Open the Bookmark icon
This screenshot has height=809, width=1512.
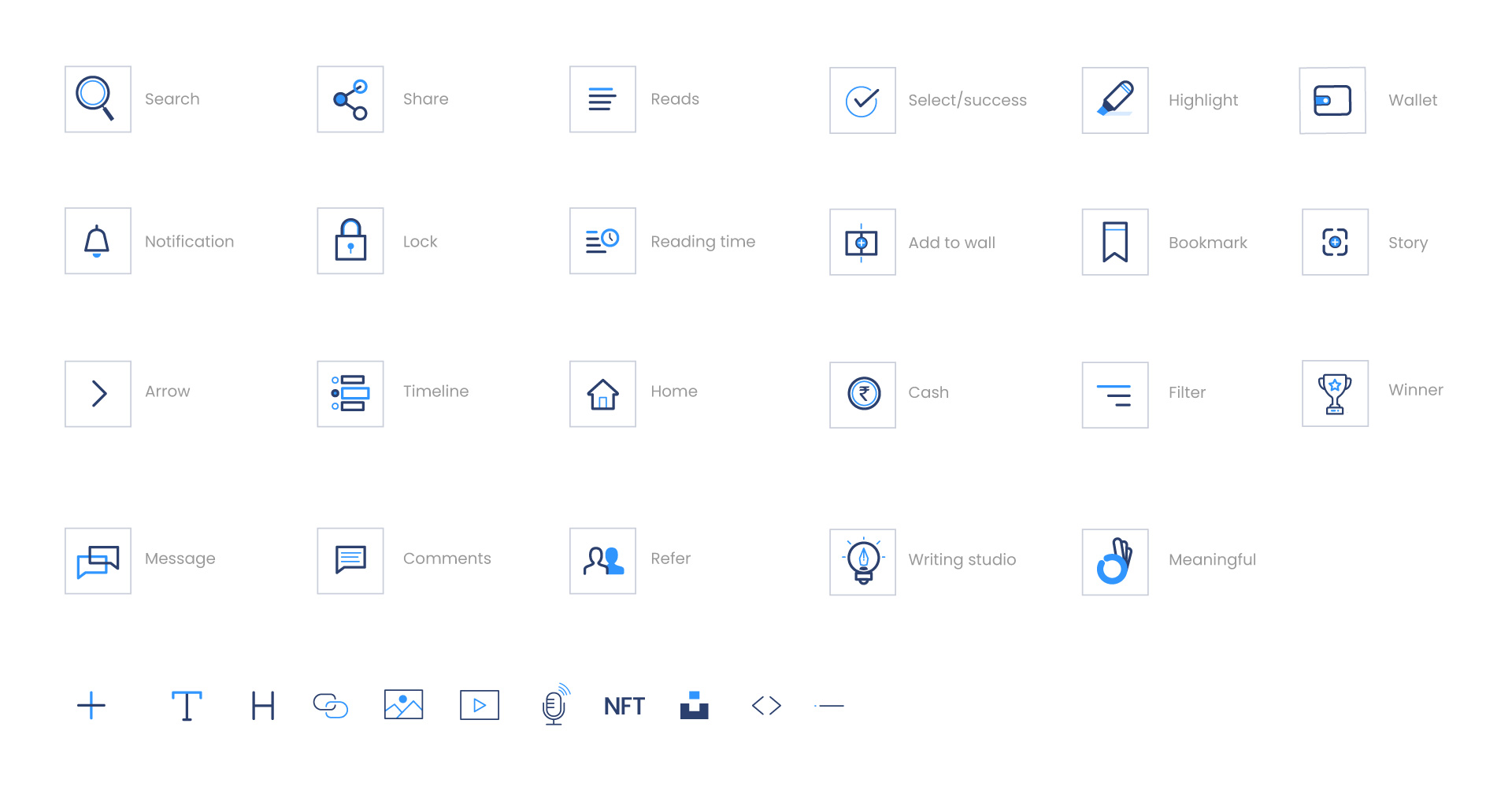click(x=1115, y=243)
